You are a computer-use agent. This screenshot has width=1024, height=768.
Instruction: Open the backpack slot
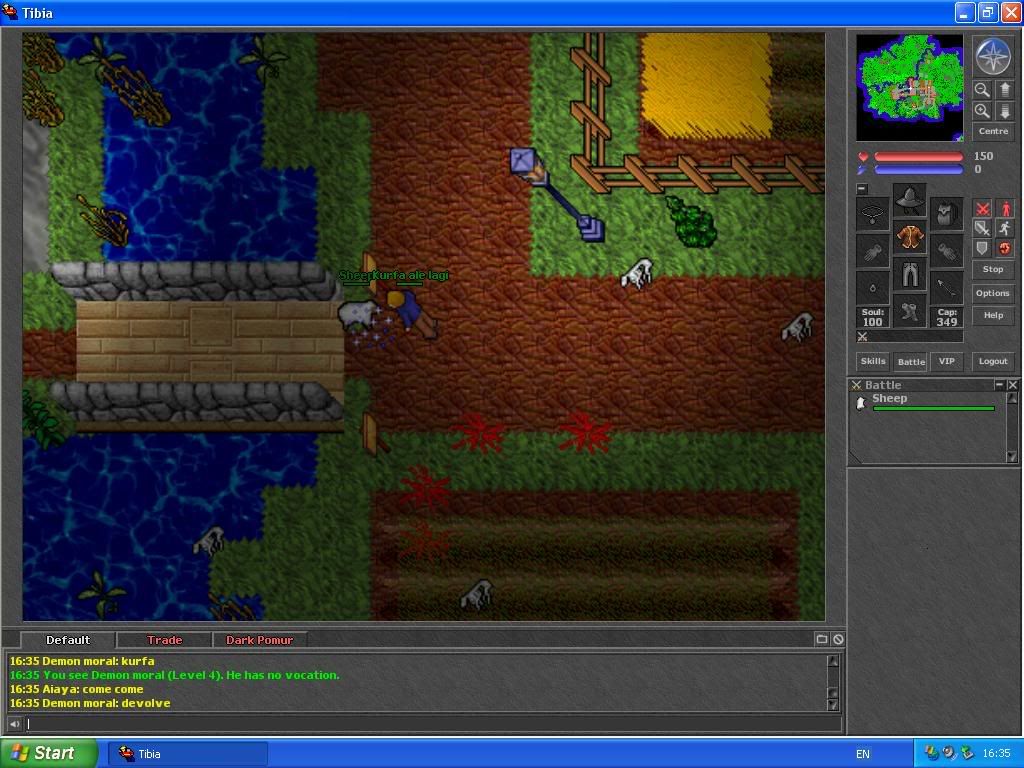pyautogui.click(x=946, y=214)
